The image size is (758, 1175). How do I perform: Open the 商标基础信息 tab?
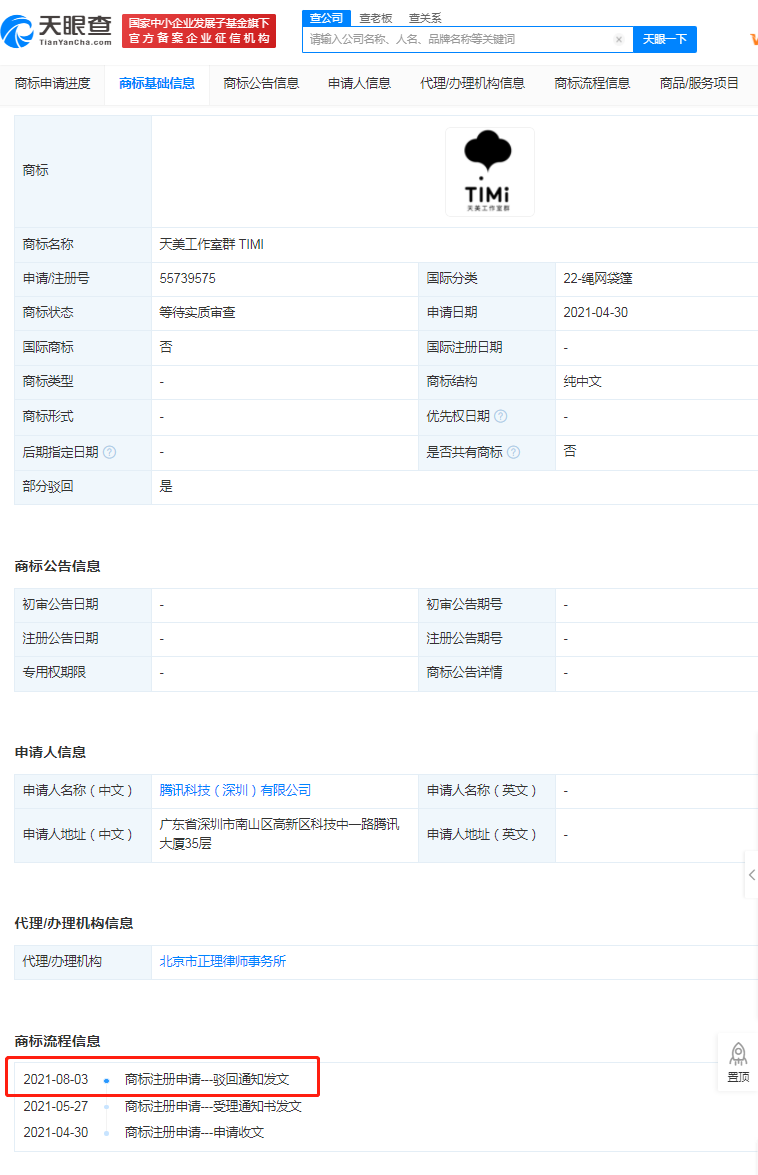tap(157, 83)
